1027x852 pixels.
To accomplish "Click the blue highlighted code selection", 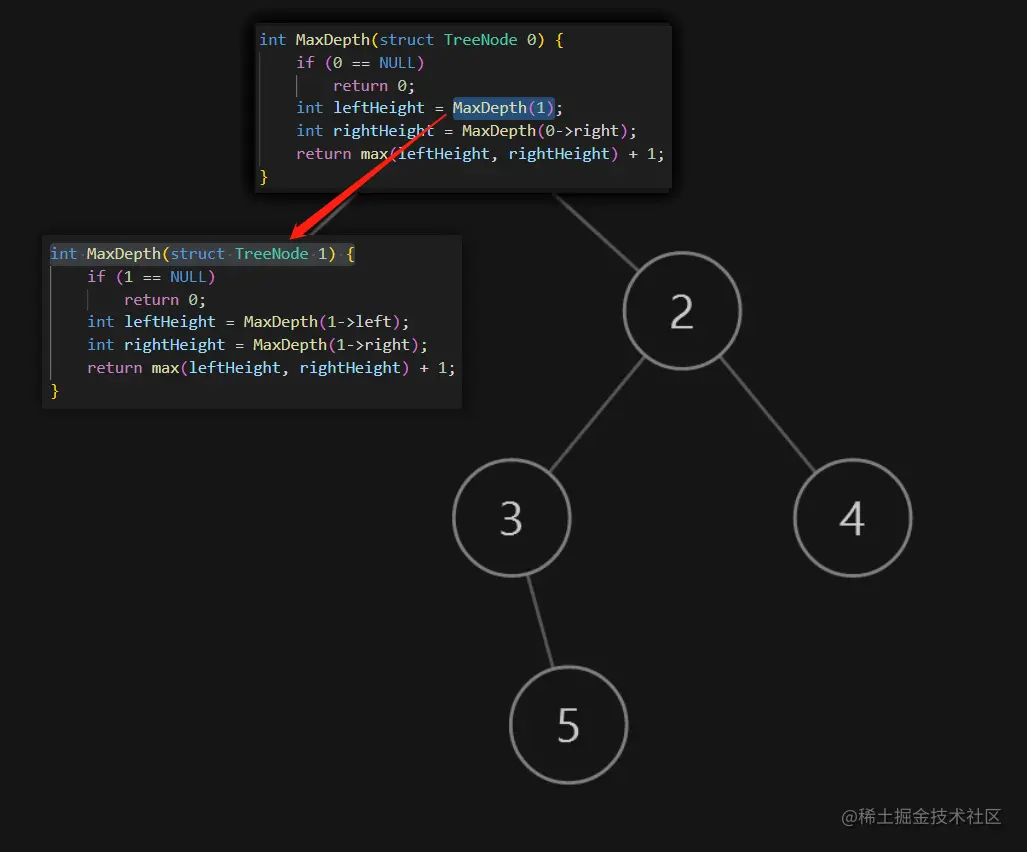I will pyautogui.click(x=504, y=107).
